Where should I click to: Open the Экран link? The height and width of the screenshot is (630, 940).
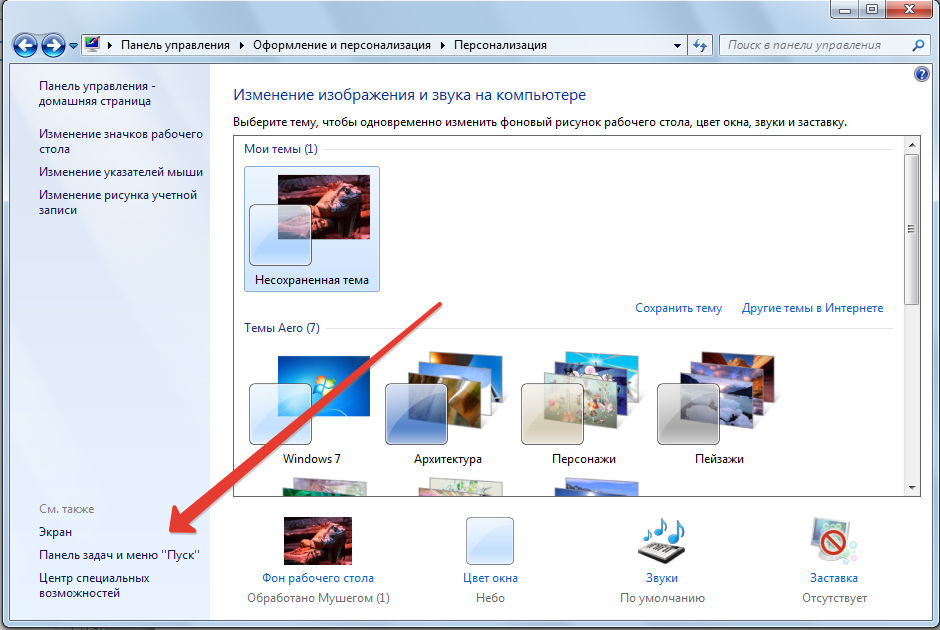55,532
